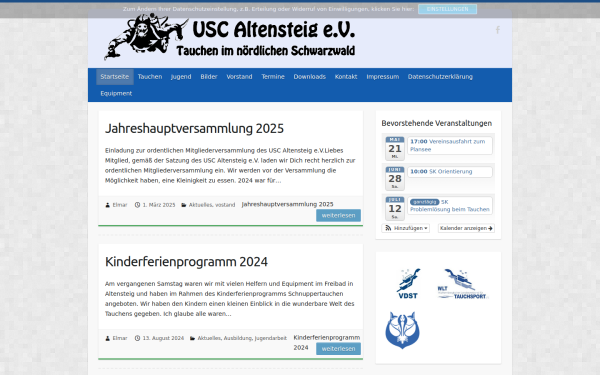The height and width of the screenshot is (375, 600).
Task: Open the Equipment menu item
Action: pos(116,93)
